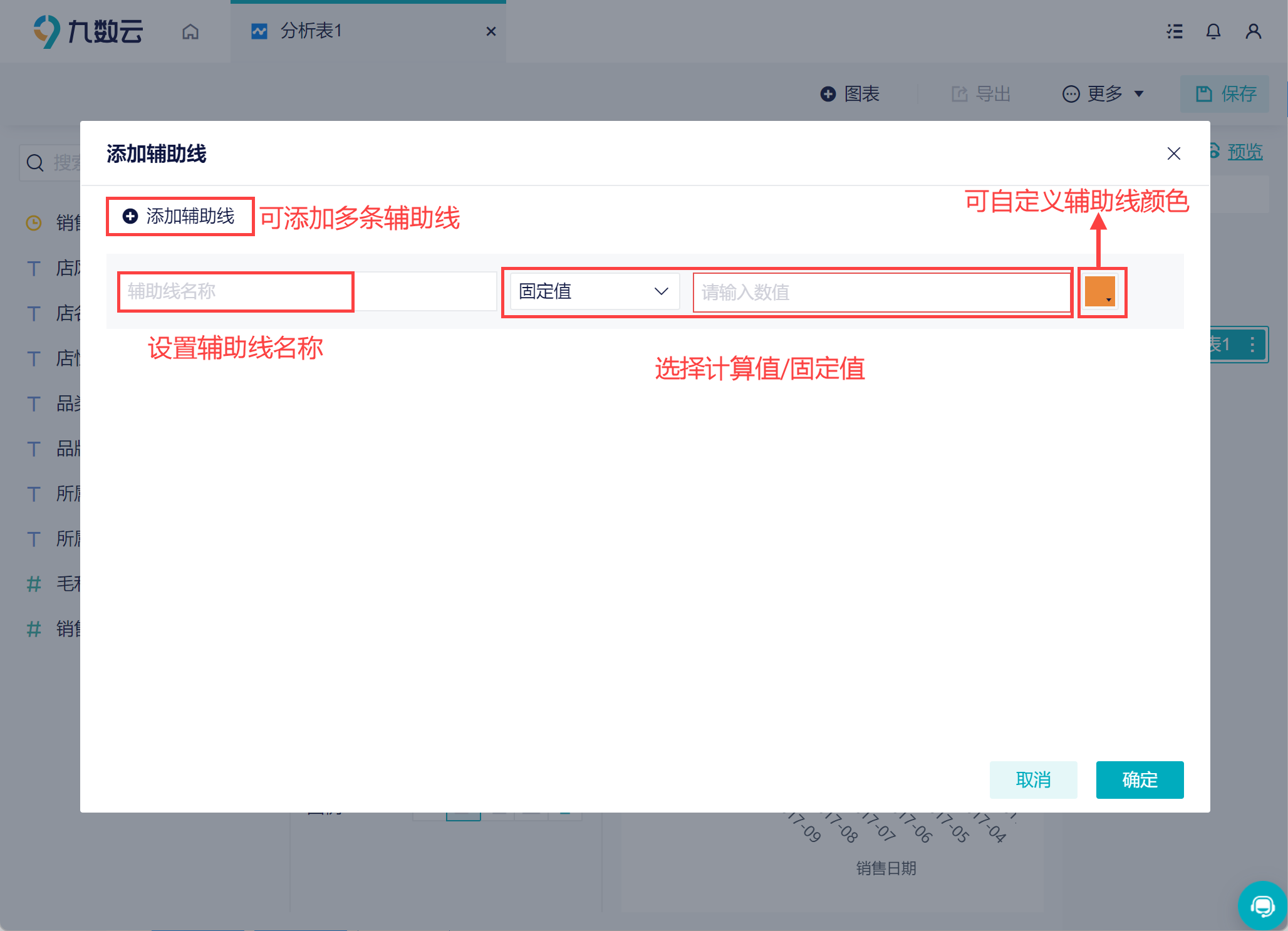Open the task list icon in header
Screen dimensions: 1288x931
click(1175, 31)
